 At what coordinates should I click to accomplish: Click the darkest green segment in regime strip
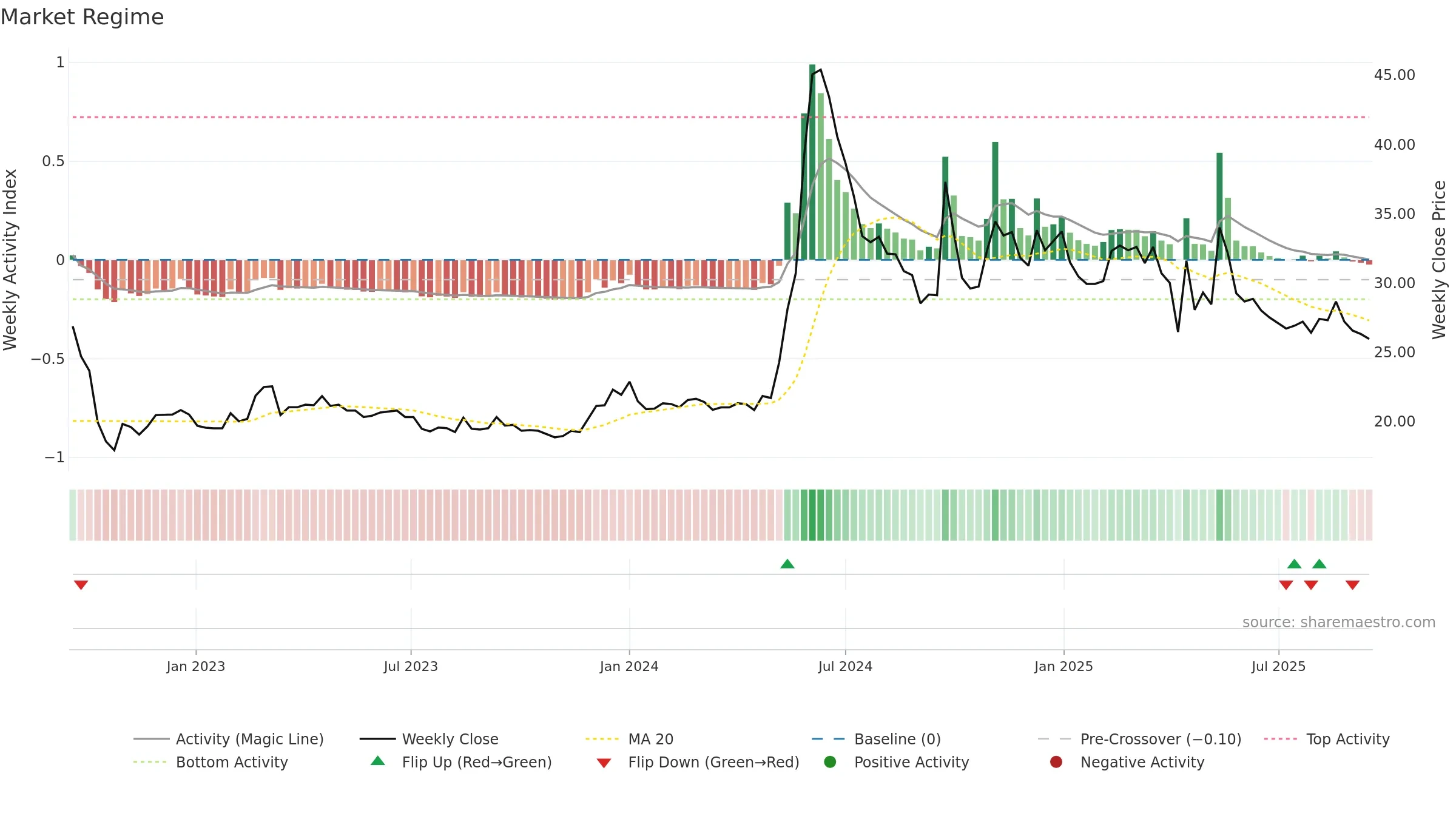pos(812,515)
